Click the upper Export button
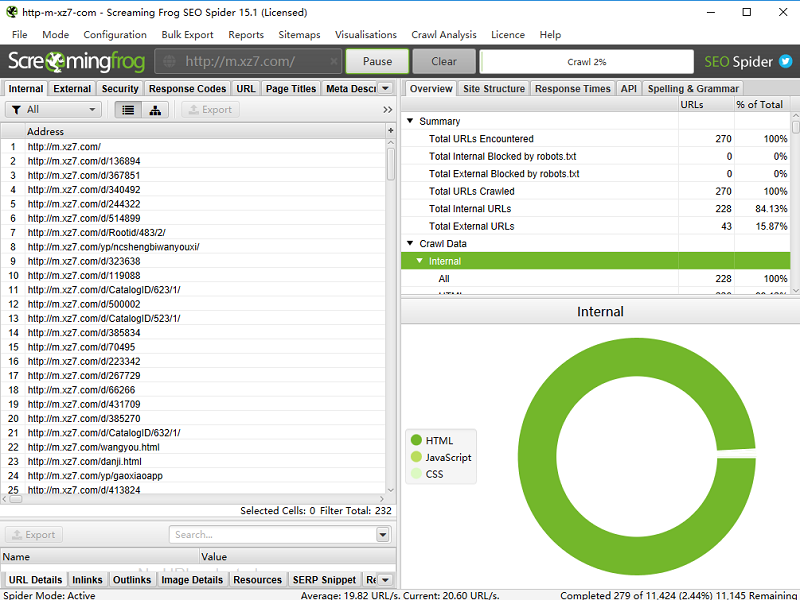 [x=210, y=110]
